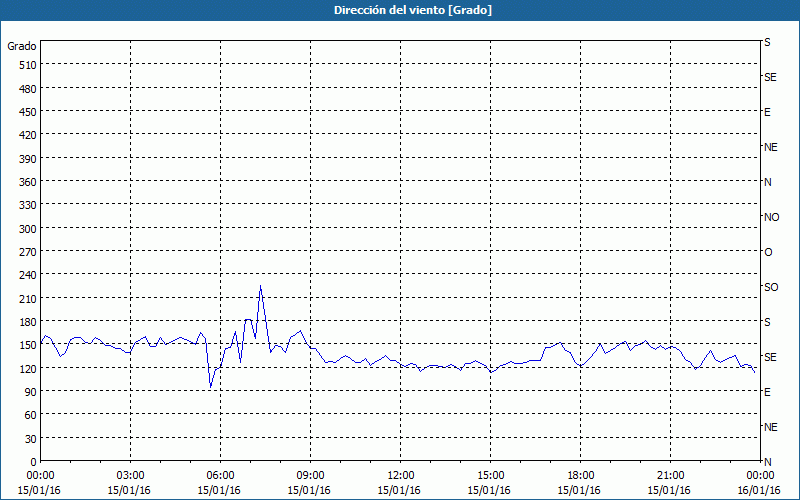Click the 270 degree label
800x500 pixels.
pyautogui.click(x=29, y=252)
